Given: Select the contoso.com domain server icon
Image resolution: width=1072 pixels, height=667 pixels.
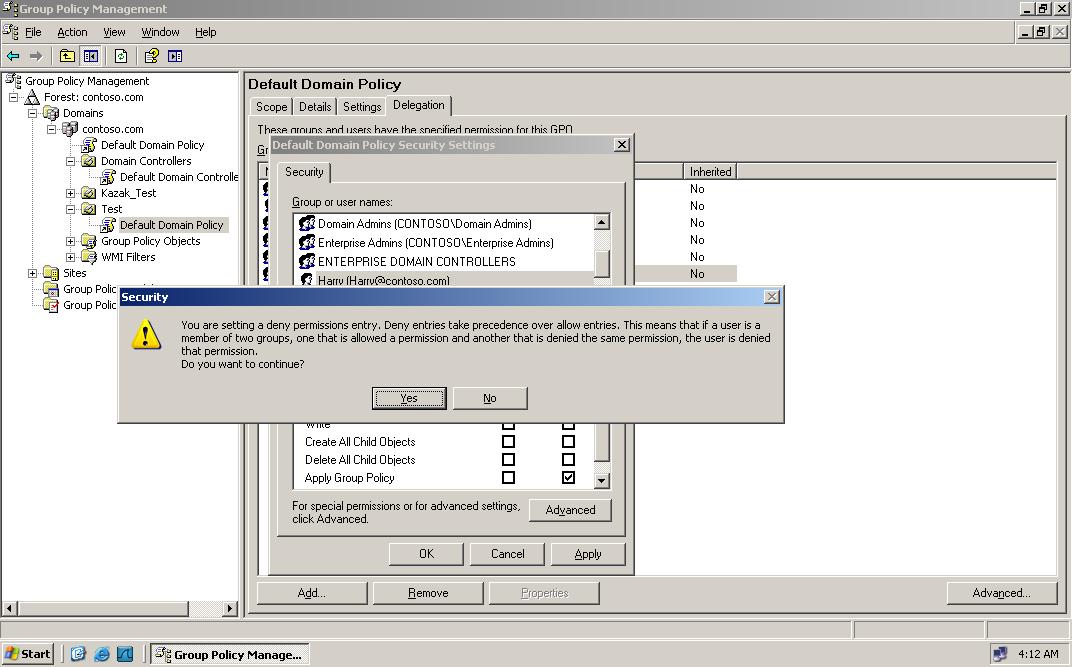Looking at the screenshot, I should (70, 128).
